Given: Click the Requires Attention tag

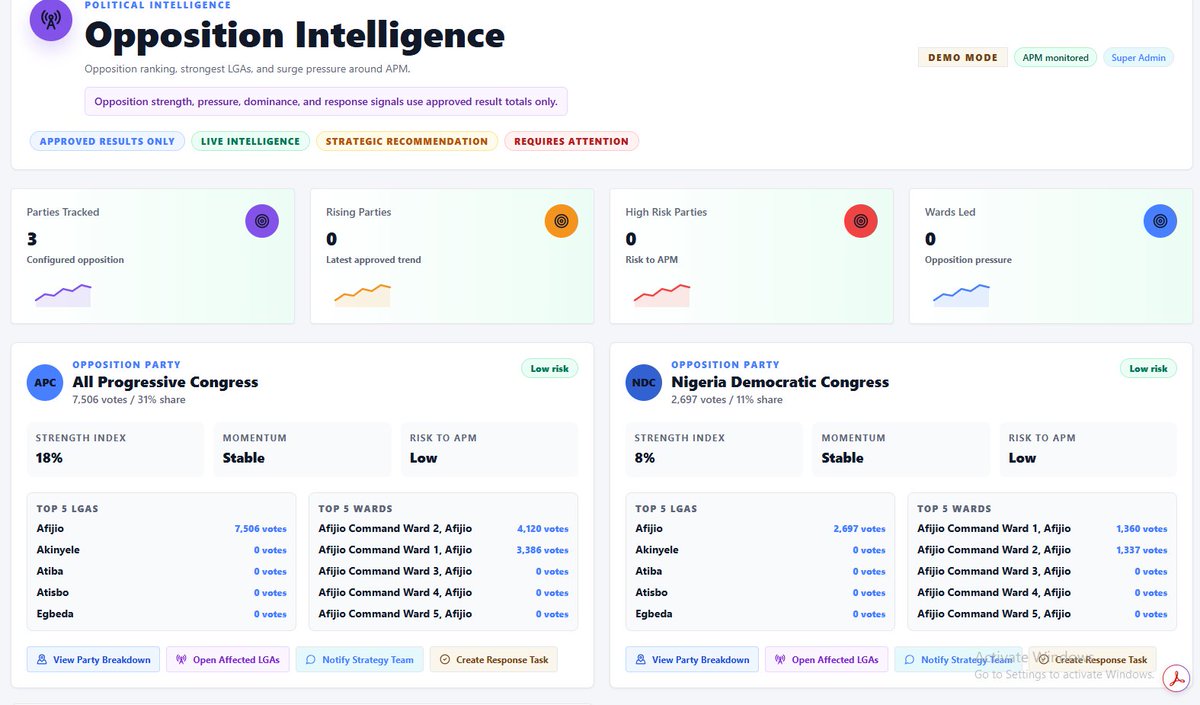Looking at the screenshot, I should [x=571, y=141].
